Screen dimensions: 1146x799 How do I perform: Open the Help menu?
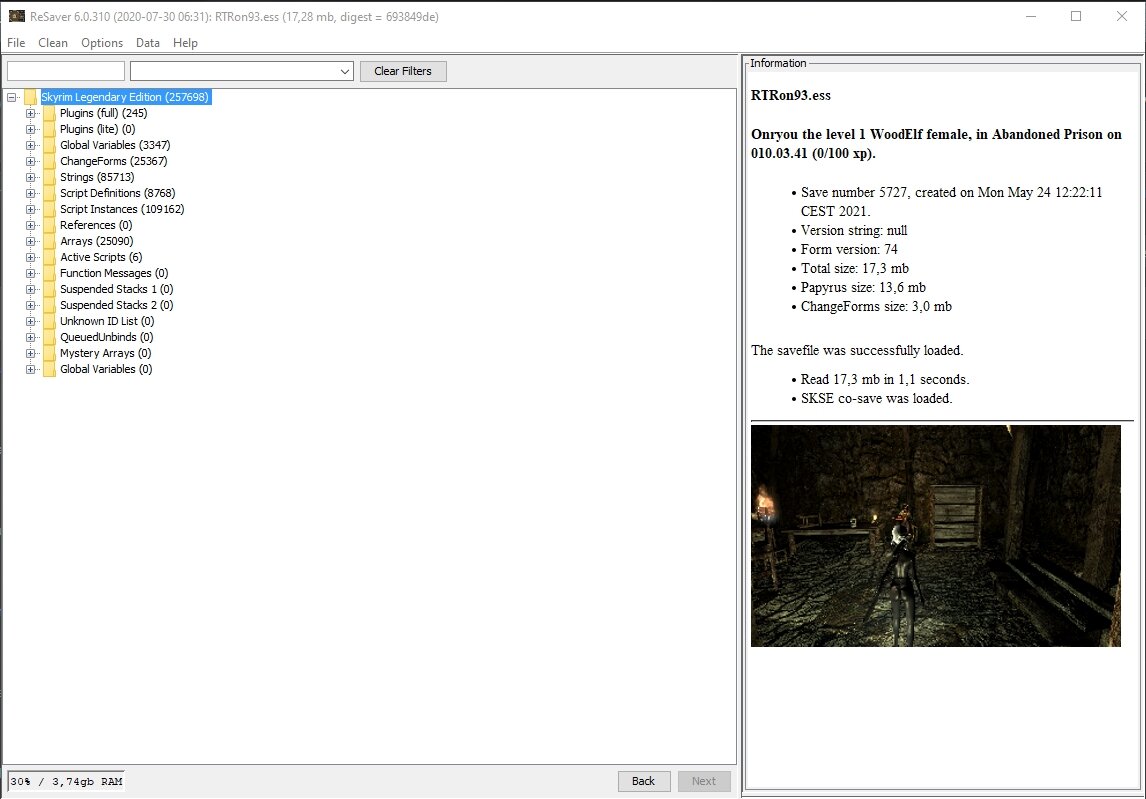[x=185, y=42]
